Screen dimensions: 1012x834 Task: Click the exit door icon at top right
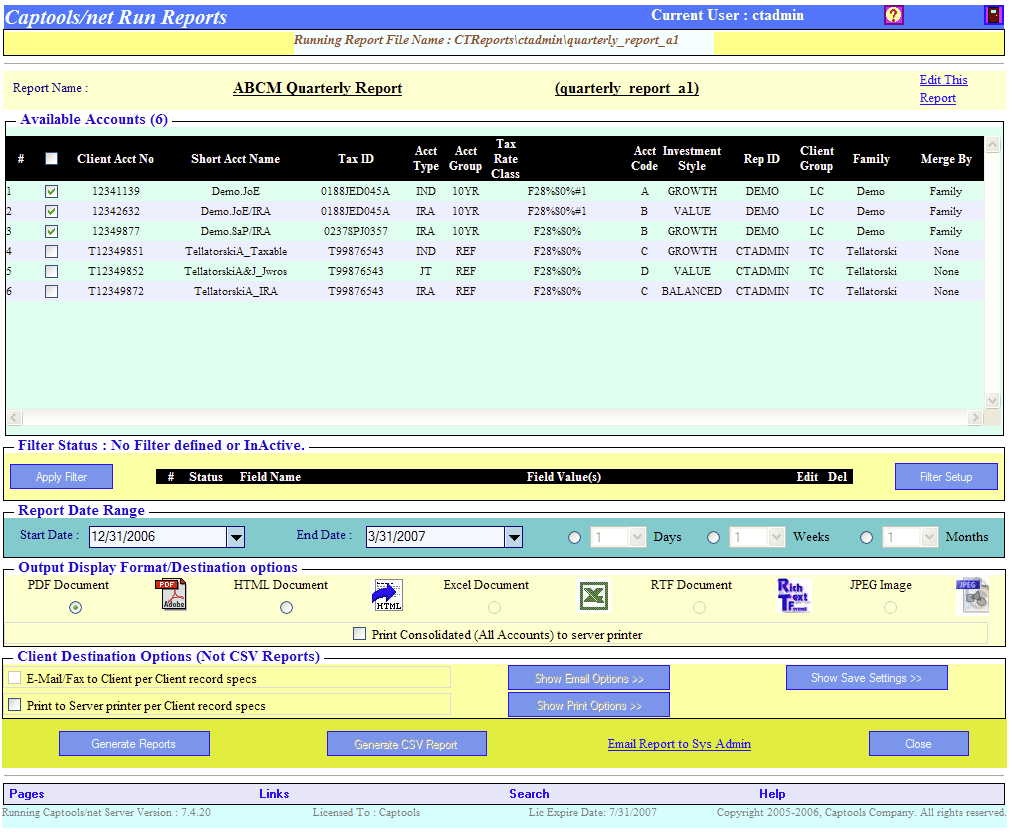tap(992, 15)
